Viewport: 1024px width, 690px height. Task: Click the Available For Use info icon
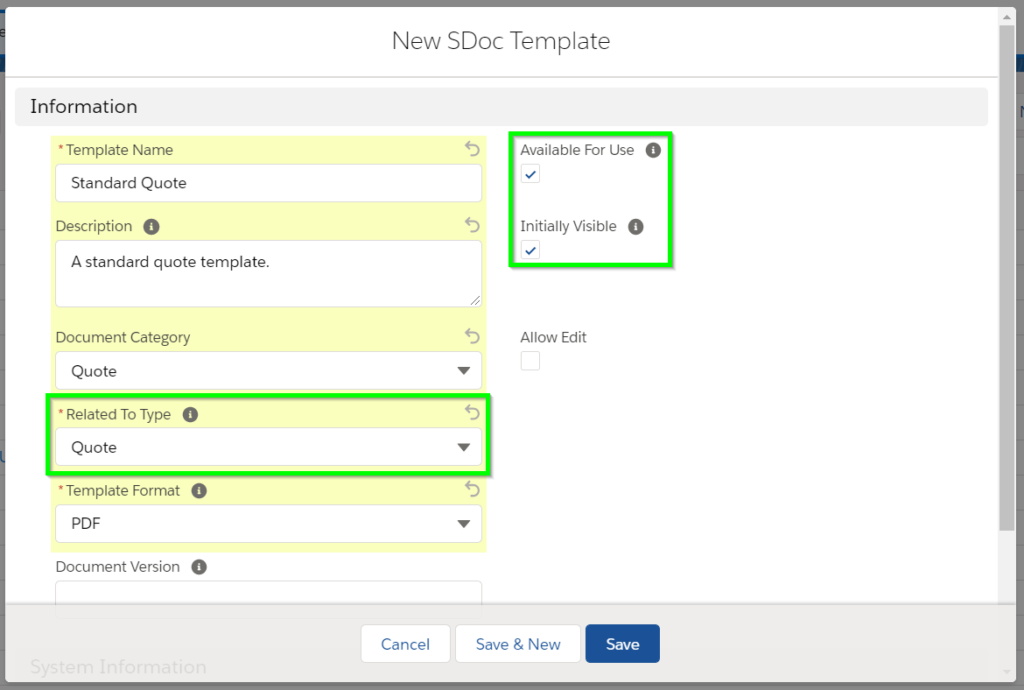(x=655, y=149)
